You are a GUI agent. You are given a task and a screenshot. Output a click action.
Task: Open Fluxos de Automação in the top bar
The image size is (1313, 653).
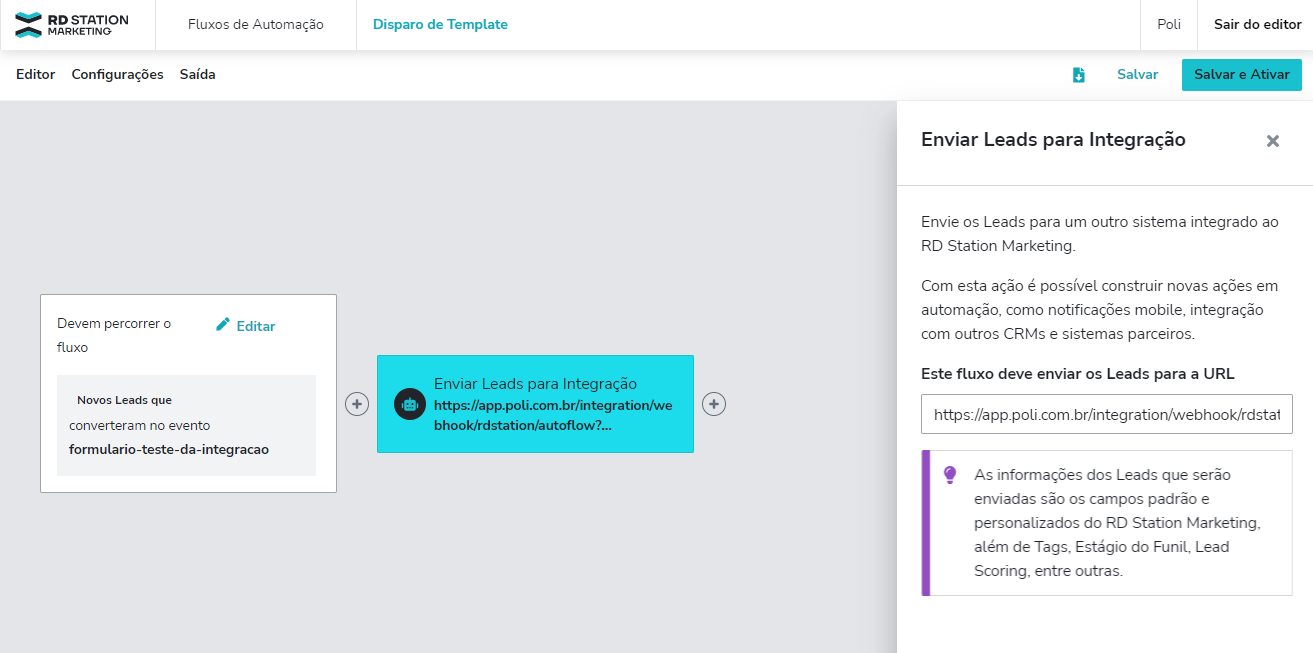256,25
